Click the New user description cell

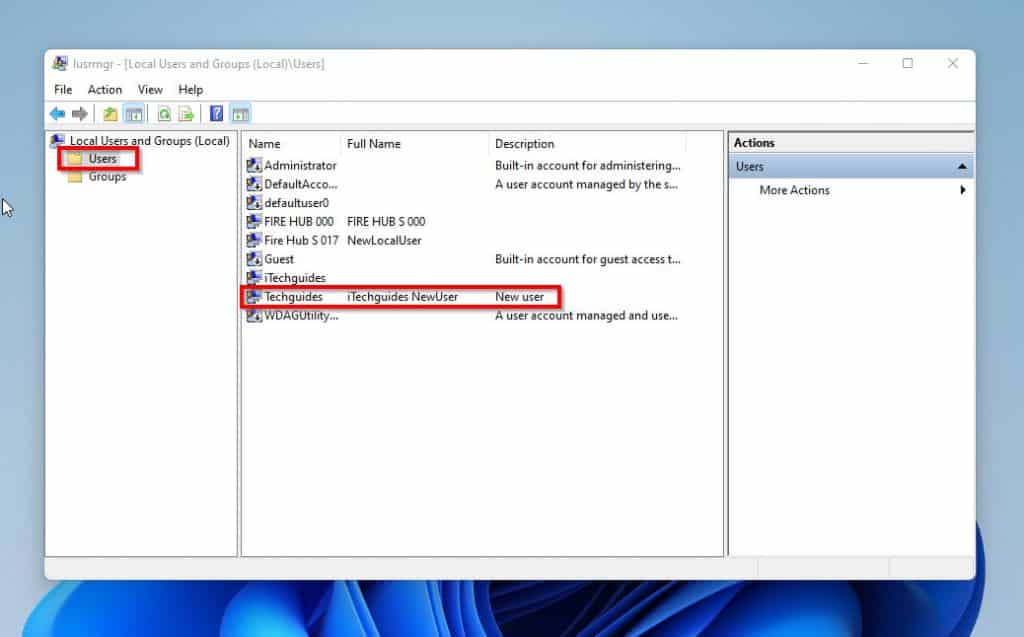click(519, 297)
